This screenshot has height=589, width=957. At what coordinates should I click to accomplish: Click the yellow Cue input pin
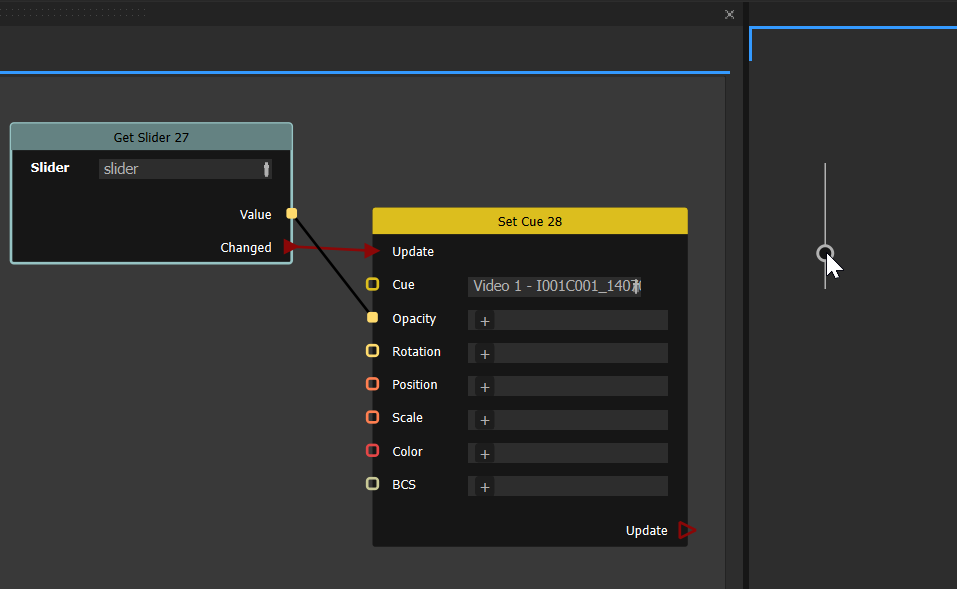[x=373, y=285]
